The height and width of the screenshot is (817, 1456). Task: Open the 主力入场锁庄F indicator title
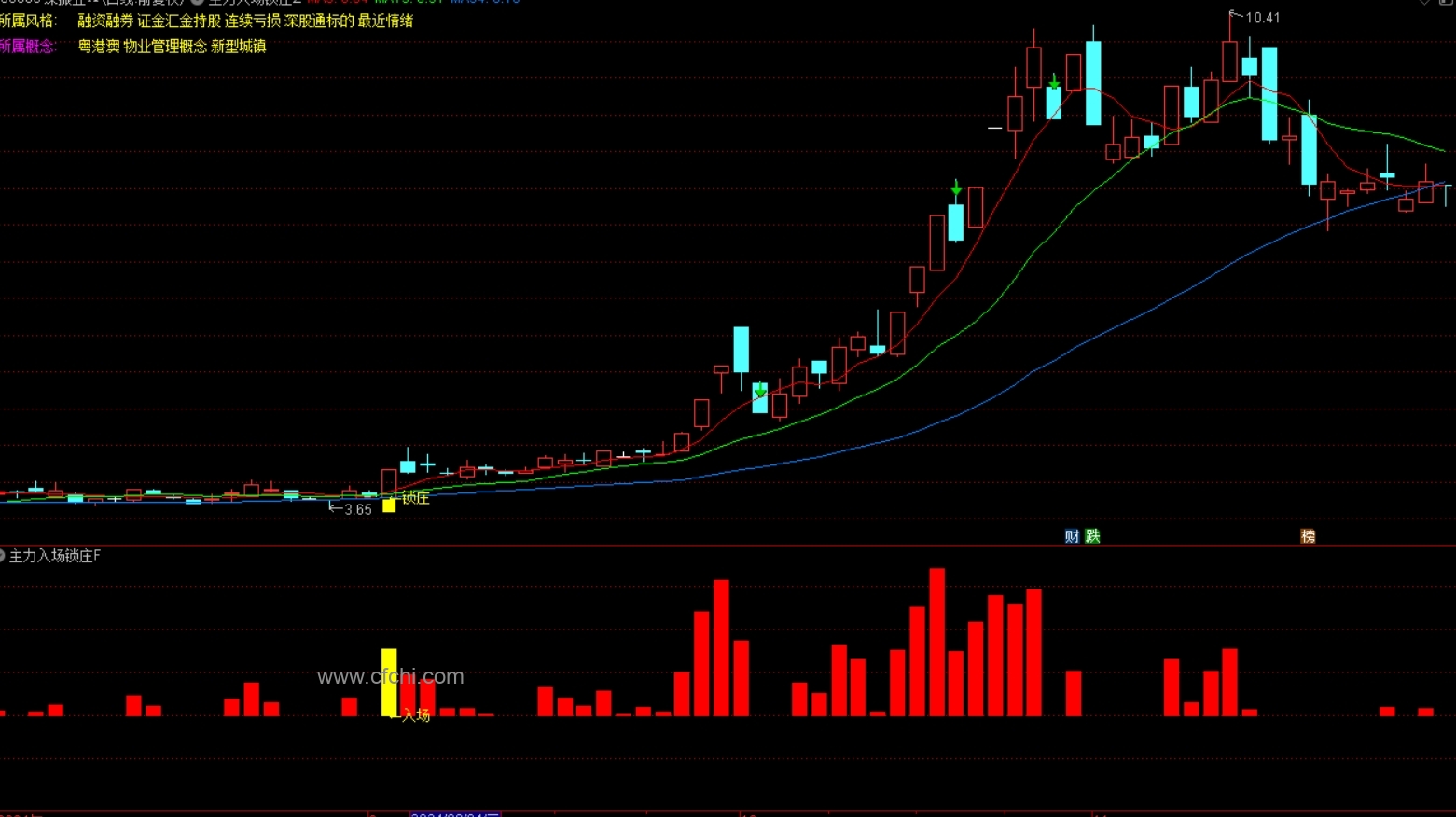point(55,556)
